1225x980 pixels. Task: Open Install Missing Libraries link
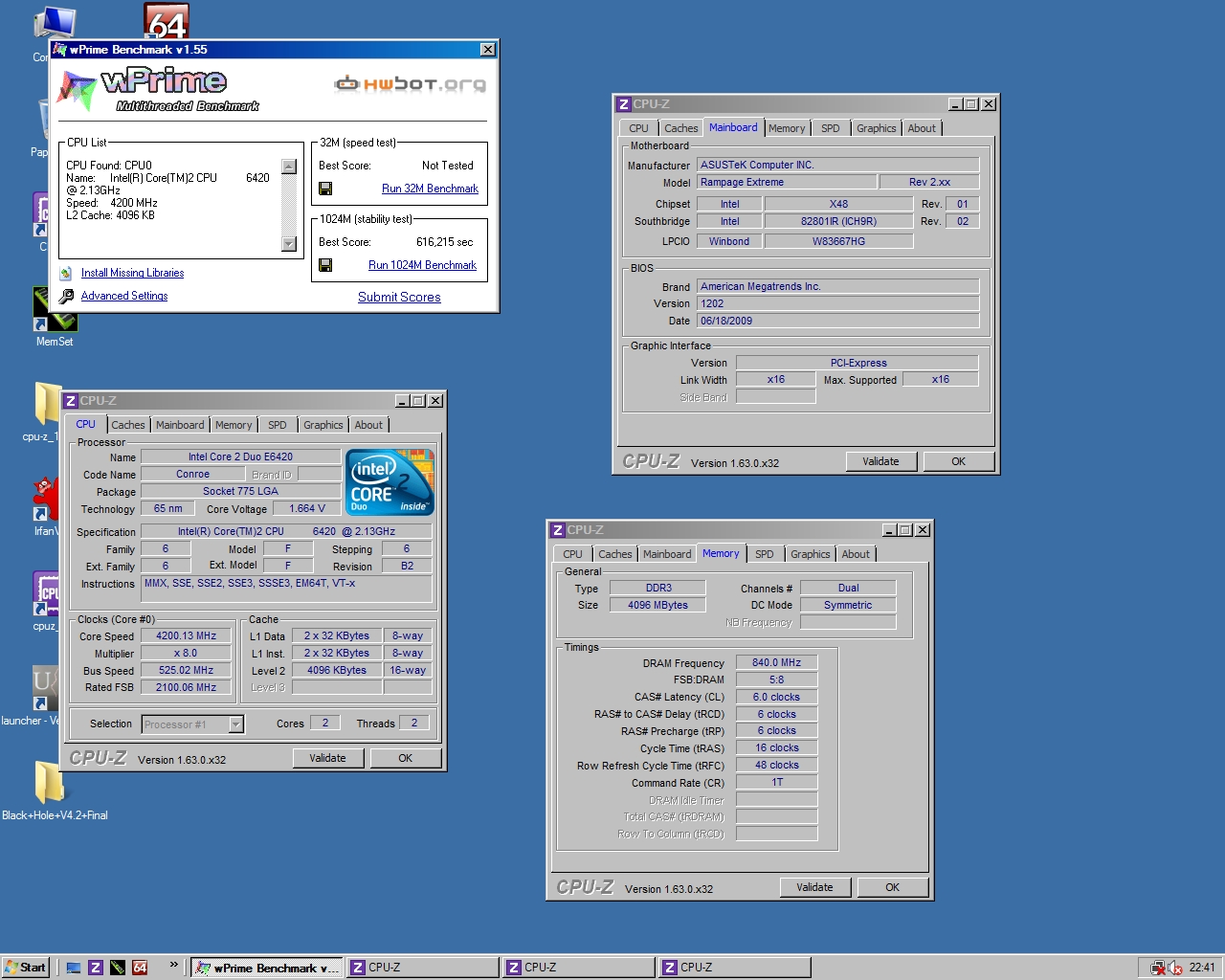click(x=132, y=273)
